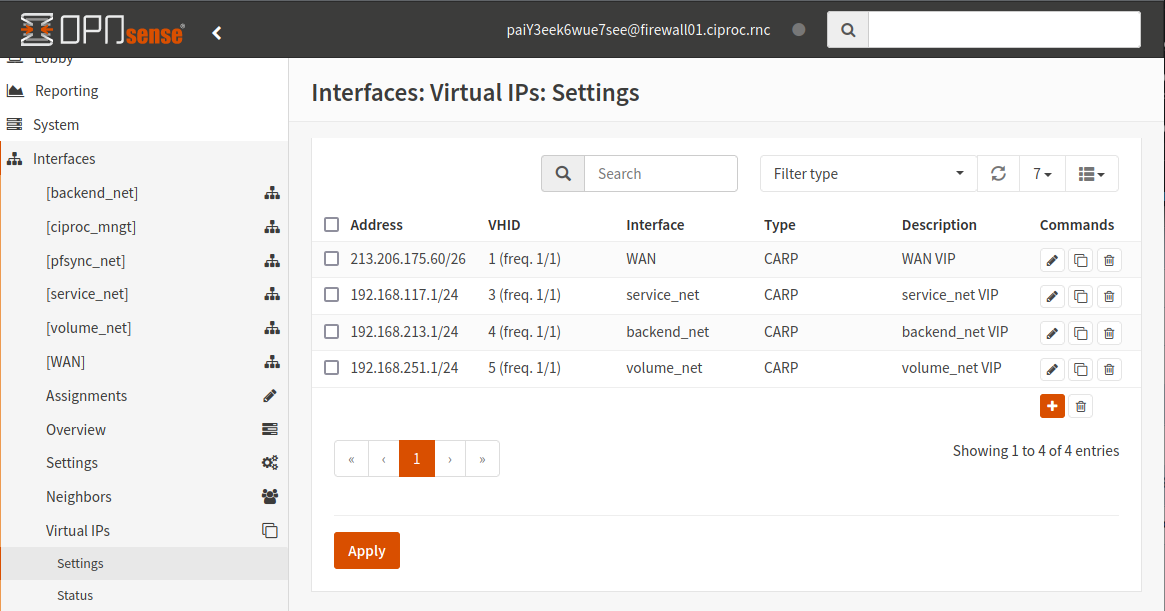Expand the [WAN] interface in sidebar
Viewport: 1165px width, 611px height.
(272, 361)
